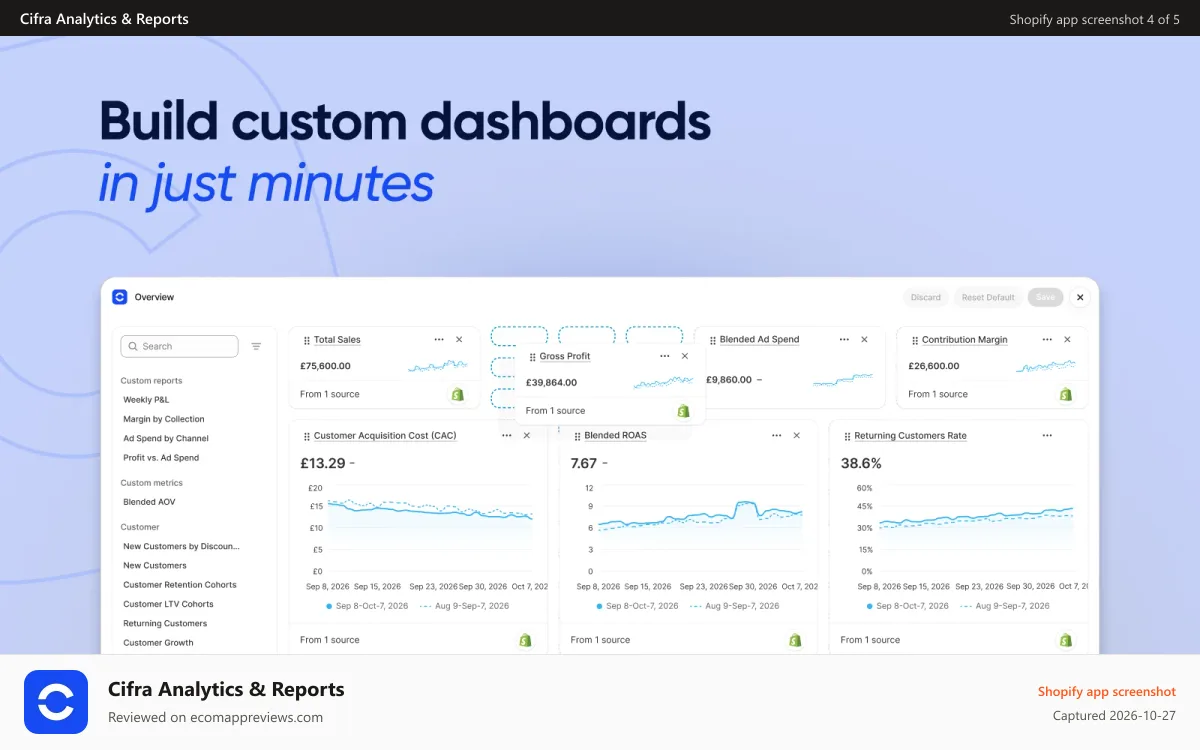Select the New Customers sidebar item
Image resolution: width=1200 pixels, height=750 pixels.
(x=155, y=566)
